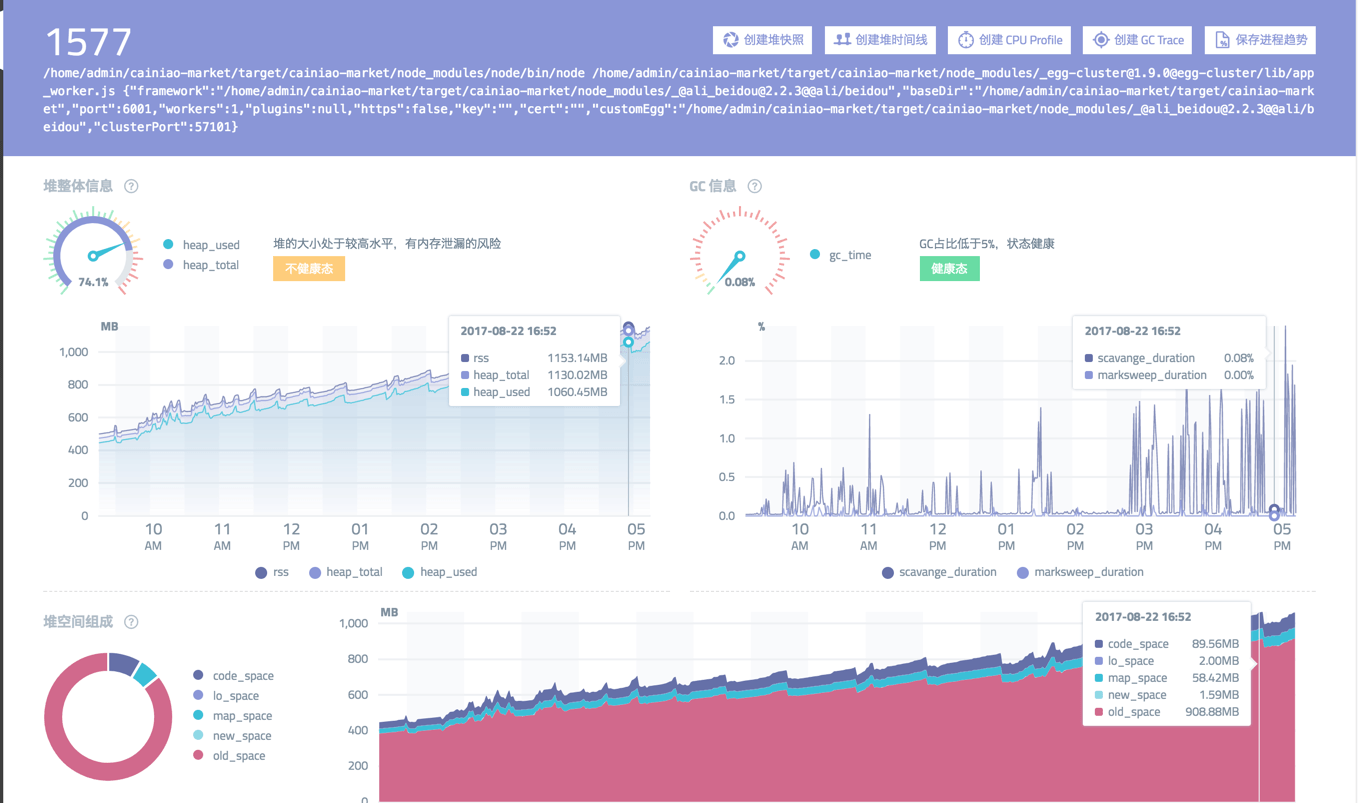Image resolution: width=1358 pixels, height=803 pixels.
Task: Click new_space 1.59MB tooltip row
Action: pos(1167,695)
